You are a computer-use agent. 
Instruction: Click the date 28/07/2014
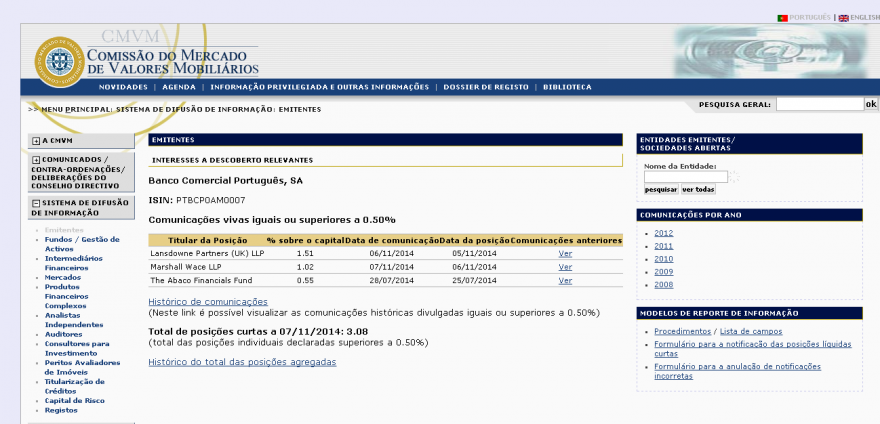pos(391,280)
